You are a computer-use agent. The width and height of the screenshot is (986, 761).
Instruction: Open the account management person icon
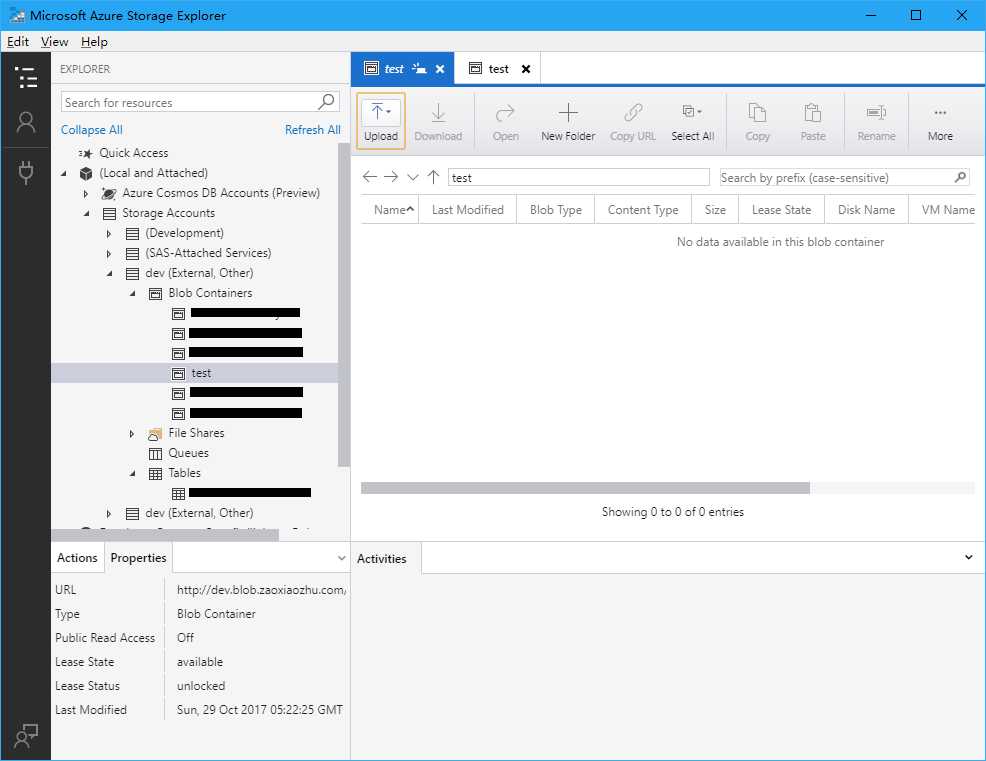point(26,123)
